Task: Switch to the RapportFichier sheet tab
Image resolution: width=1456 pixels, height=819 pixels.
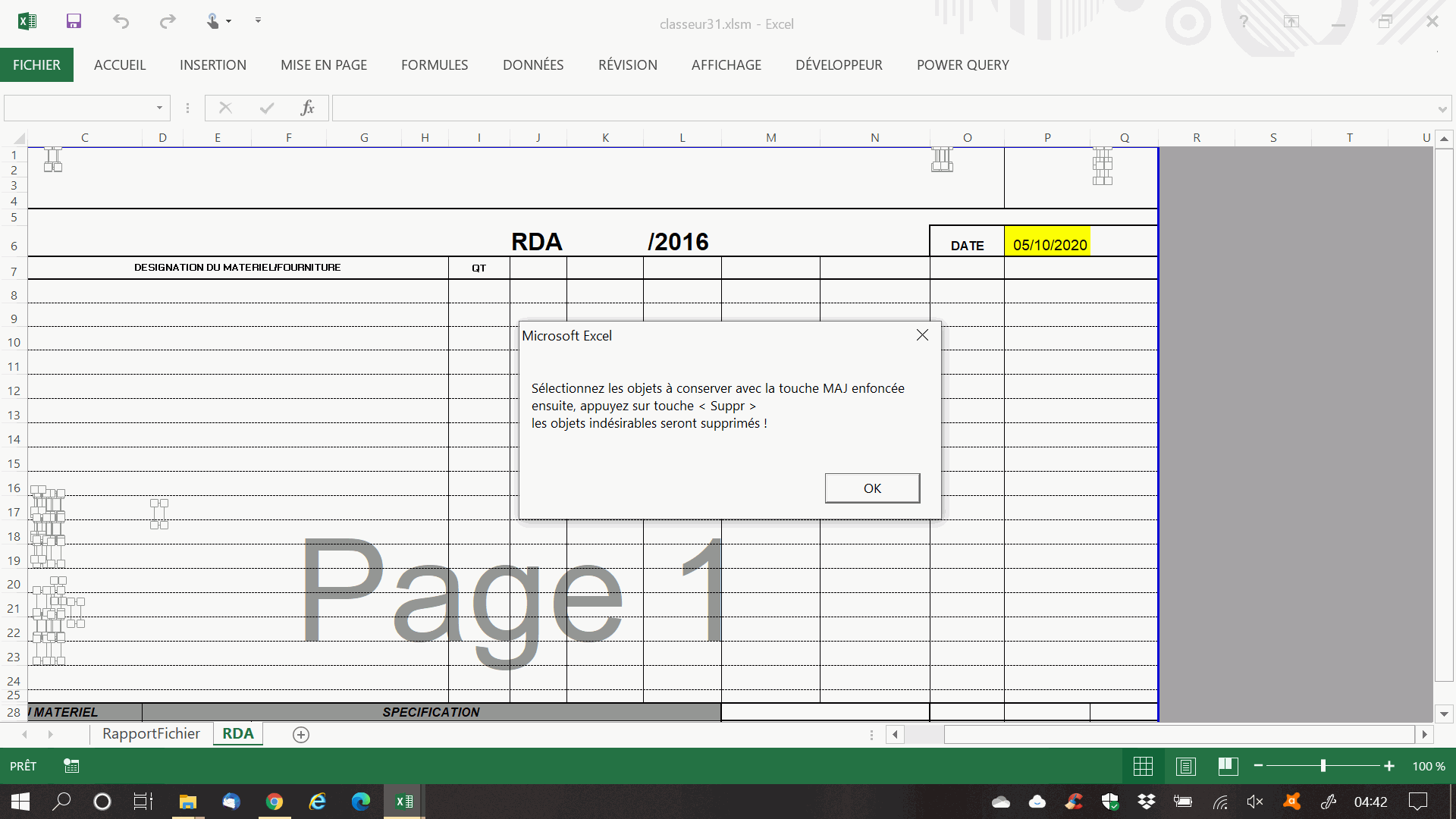Action: click(x=151, y=734)
